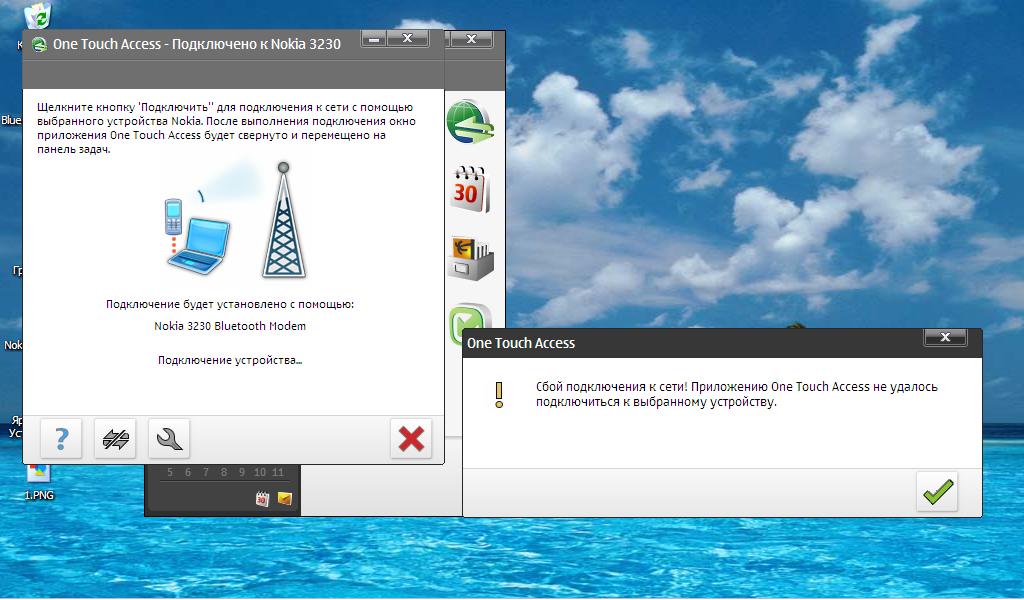
Task: Minimize the One Touch Access main window
Action: [x=374, y=39]
